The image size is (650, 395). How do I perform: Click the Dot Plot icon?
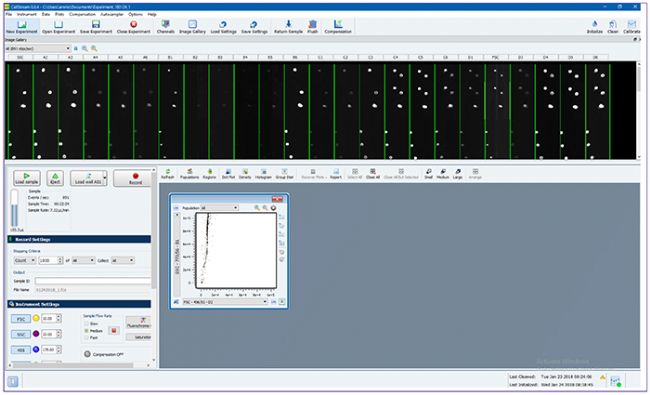pos(228,174)
